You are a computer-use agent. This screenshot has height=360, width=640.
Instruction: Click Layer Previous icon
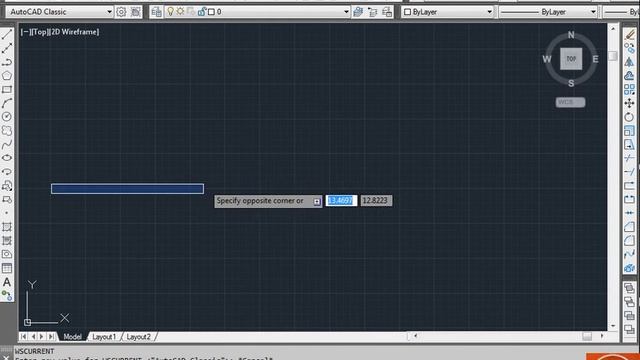coord(372,12)
